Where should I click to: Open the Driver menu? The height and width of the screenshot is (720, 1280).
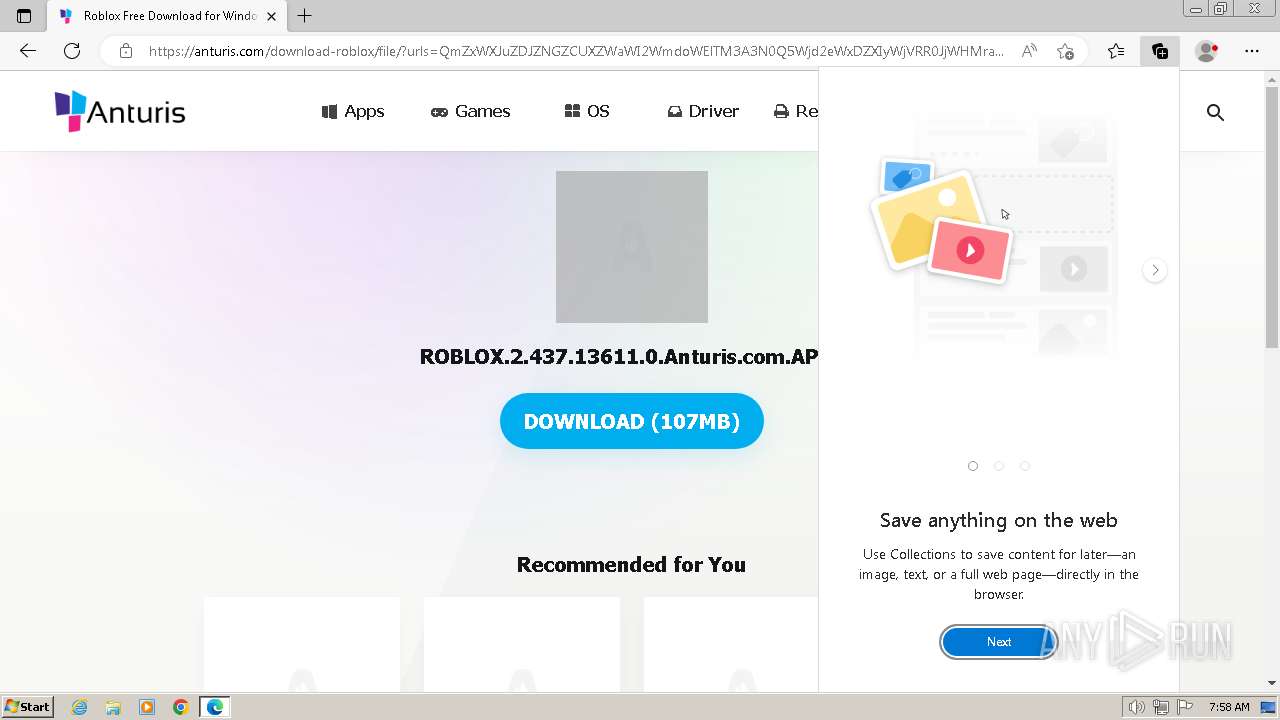click(x=703, y=111)
